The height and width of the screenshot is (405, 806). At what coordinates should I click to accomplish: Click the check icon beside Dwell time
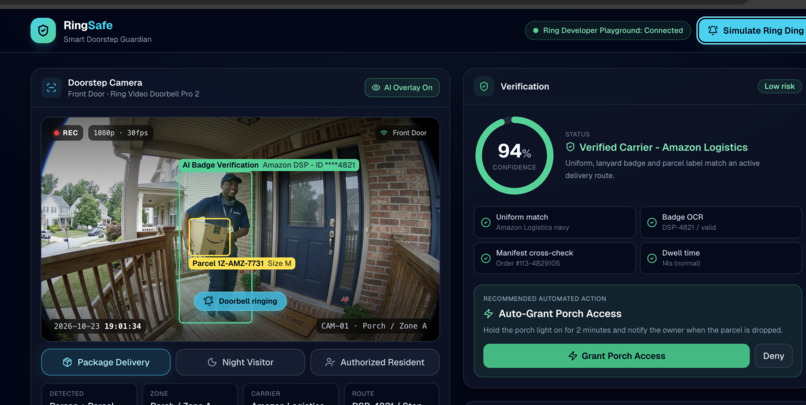point(651,258)
